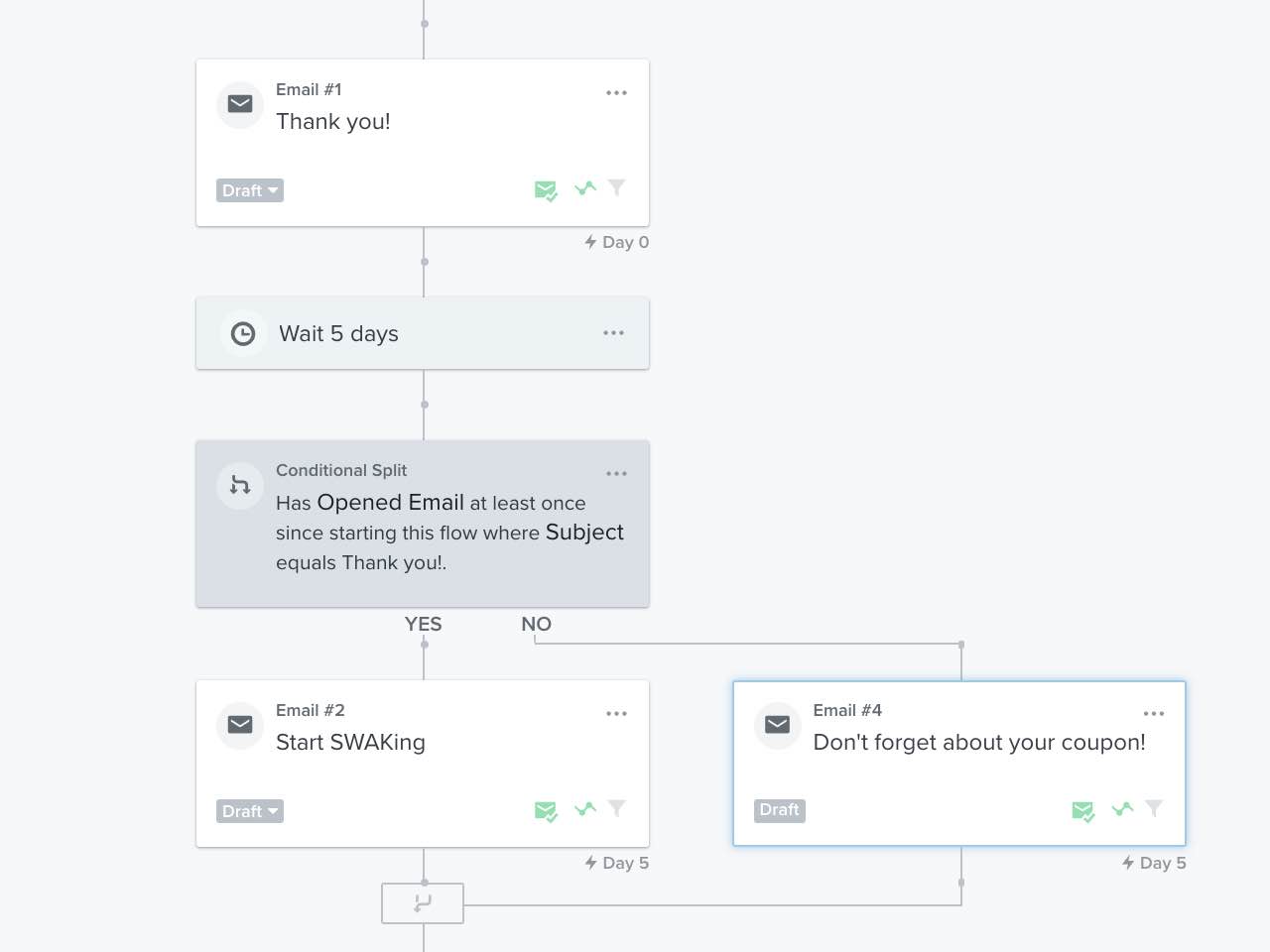The height and width of the screenshot is (952, 1270).
Task: Open the Draft status dropdown on Email #1
Action: pos(249,189)
